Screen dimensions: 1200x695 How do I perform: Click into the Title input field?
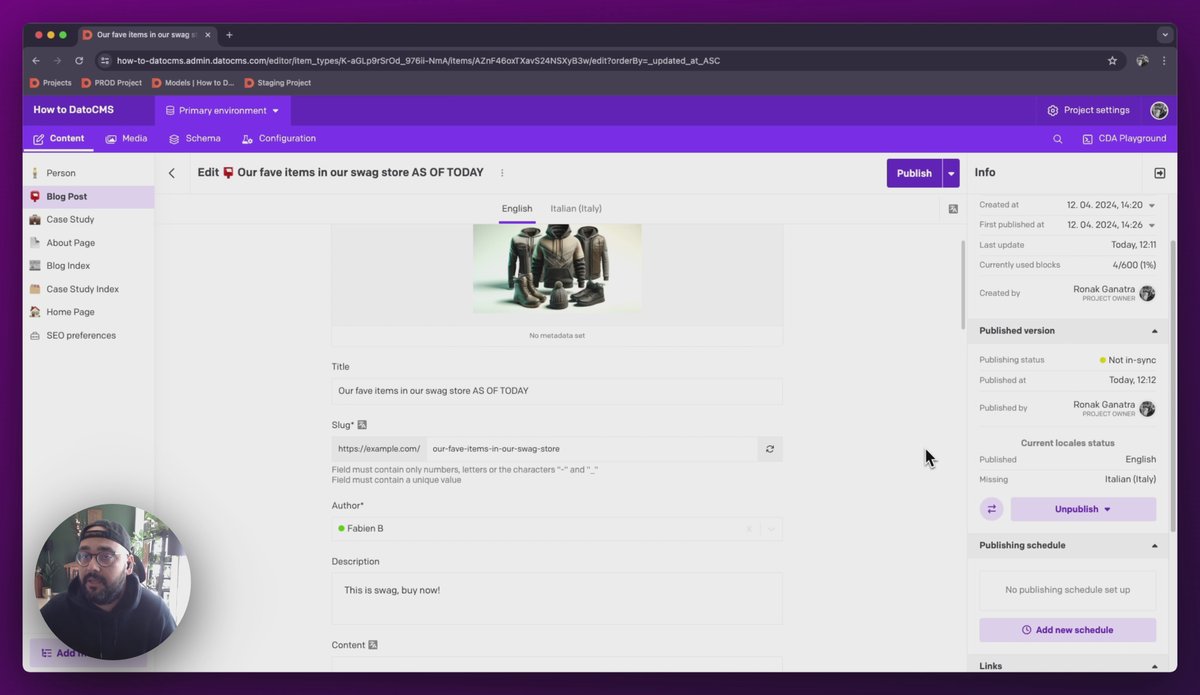click(557, 391)
